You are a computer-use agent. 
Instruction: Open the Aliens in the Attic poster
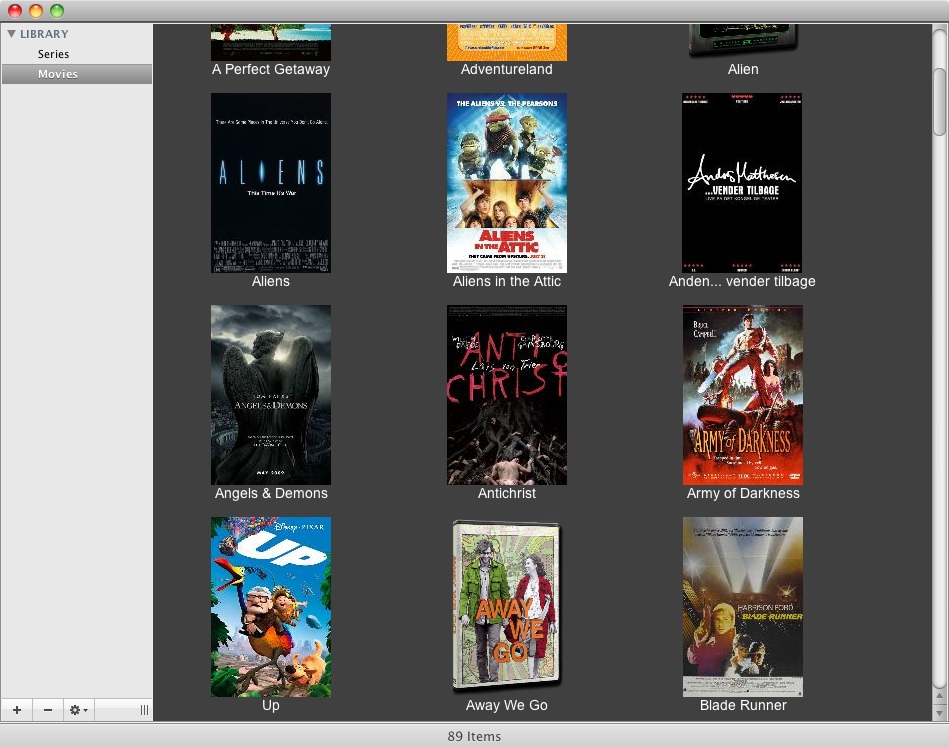[507, 183]
